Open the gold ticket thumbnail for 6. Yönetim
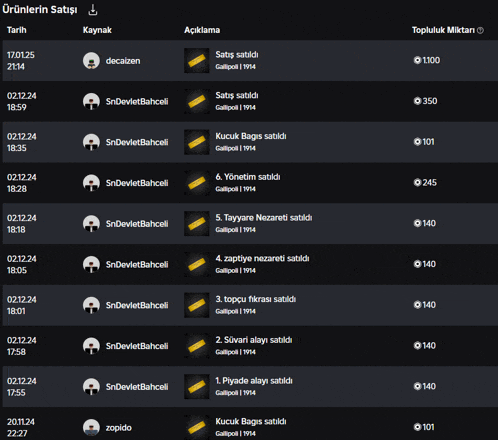Image resolution: width=498 pixels, height=440 pixels. point(197,183)
